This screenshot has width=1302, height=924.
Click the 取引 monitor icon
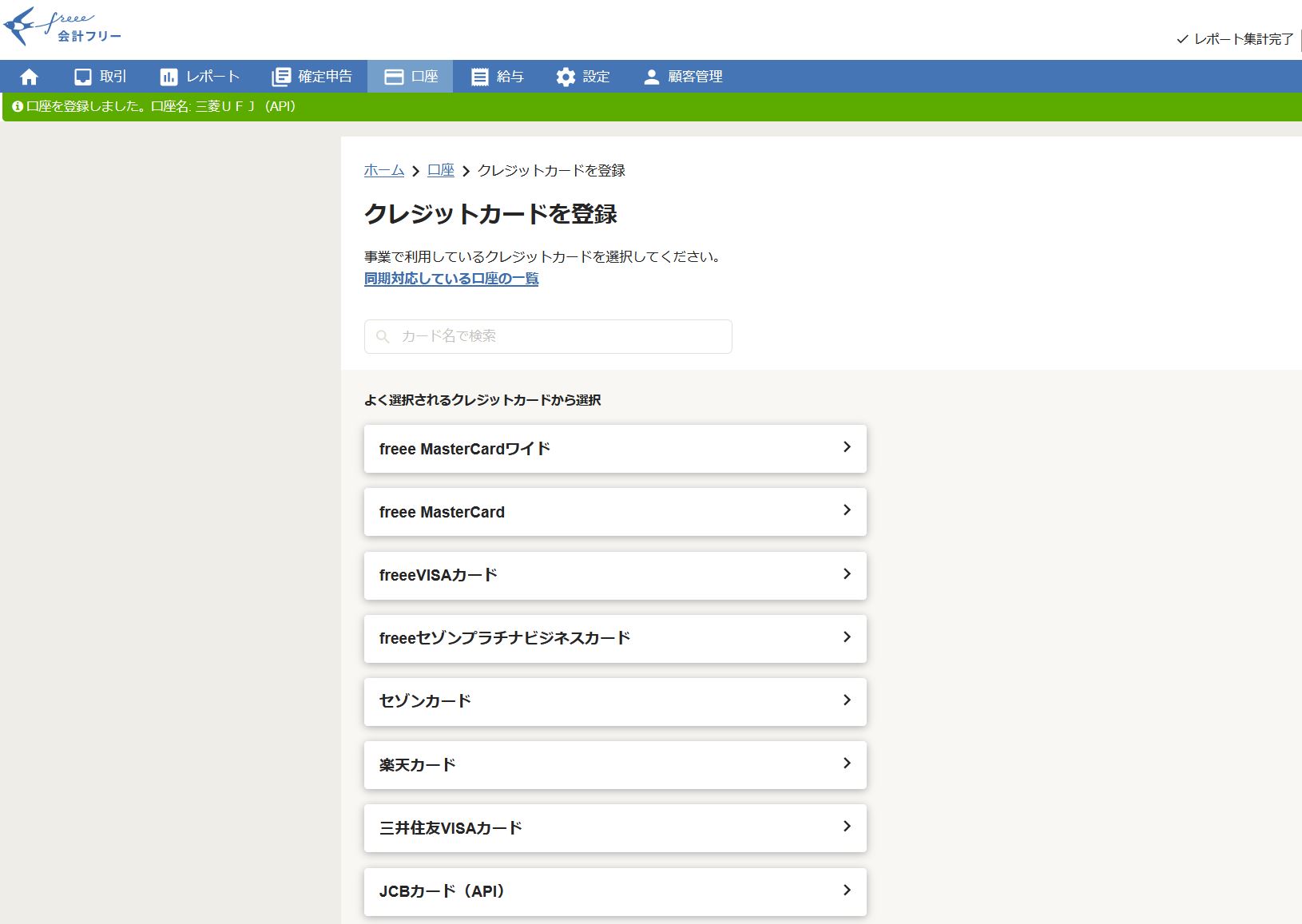83,77
